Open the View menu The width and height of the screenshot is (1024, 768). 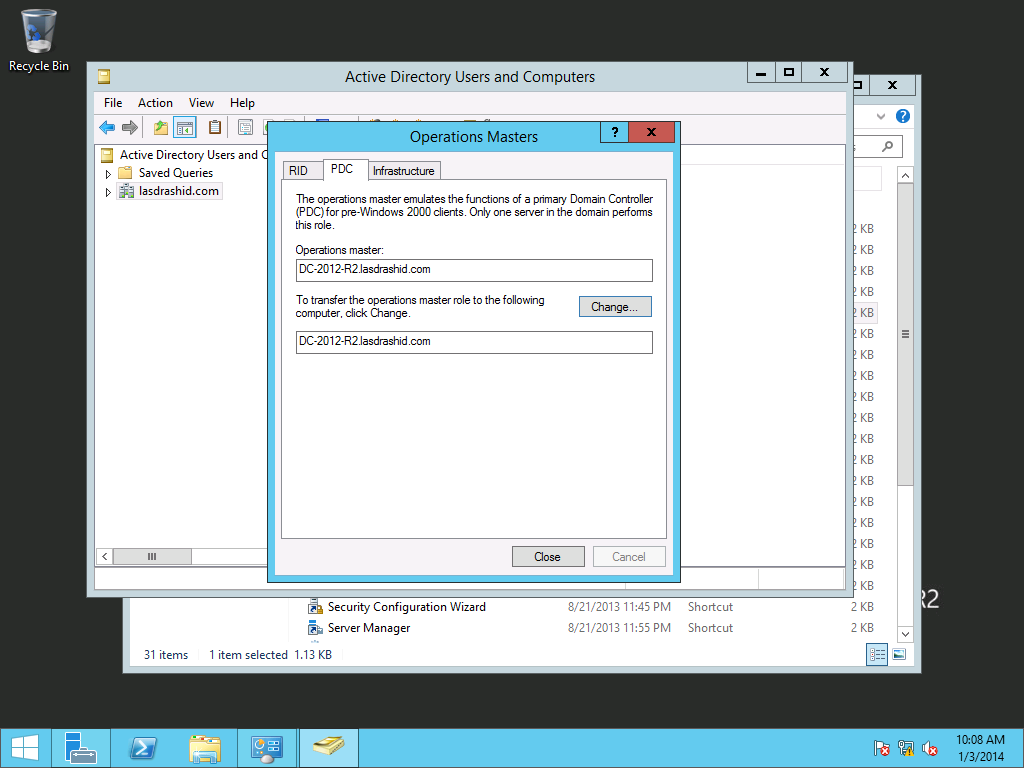click(x=201, y=103)
